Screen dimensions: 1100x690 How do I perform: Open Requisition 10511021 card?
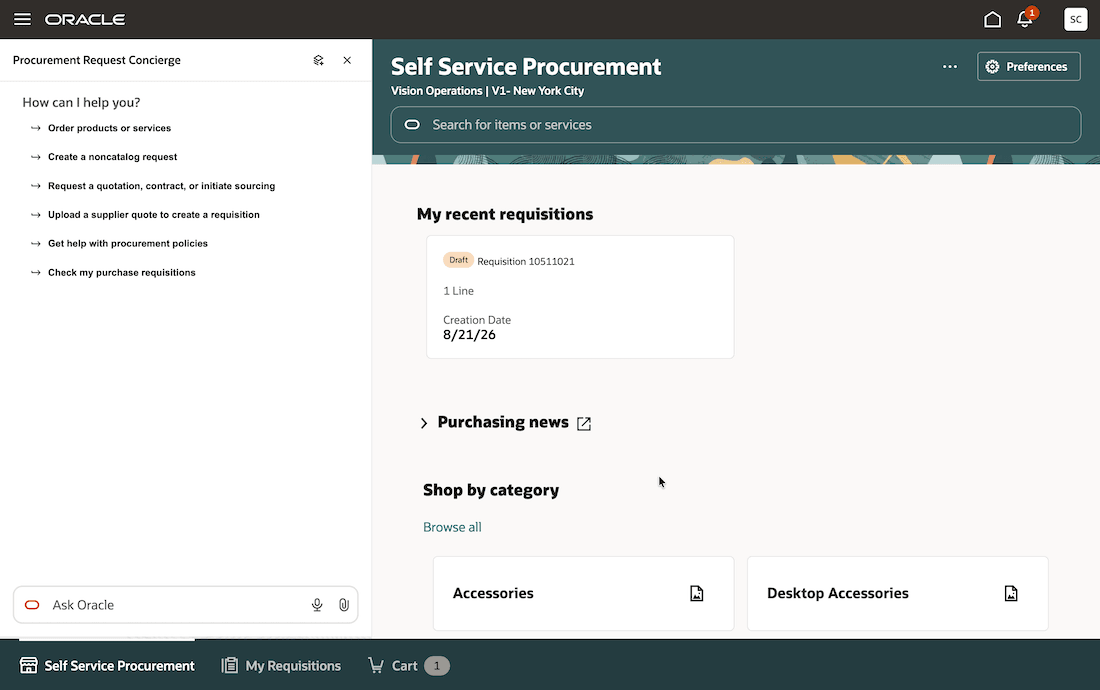580,297
